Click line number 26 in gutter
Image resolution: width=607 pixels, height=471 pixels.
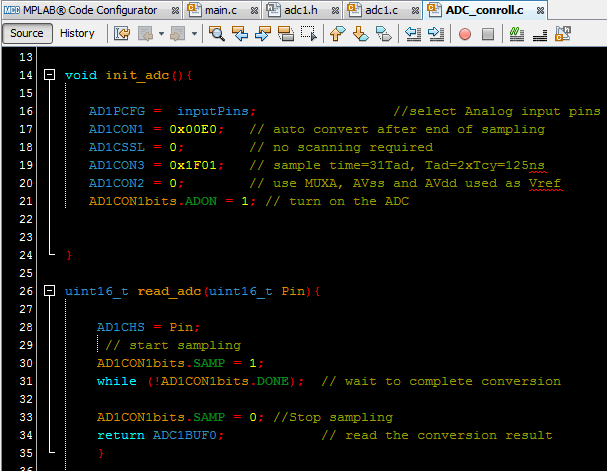point(26,291)
